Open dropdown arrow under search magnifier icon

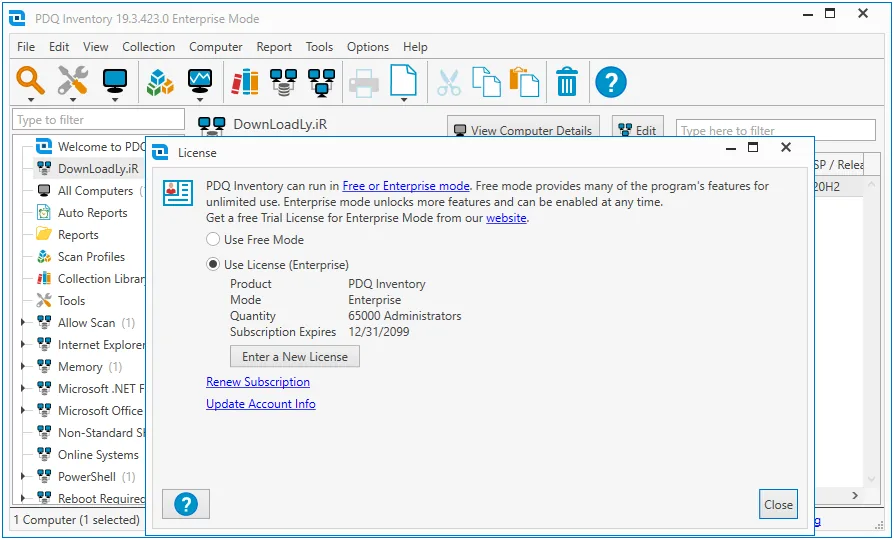click(x=31, y=100)
